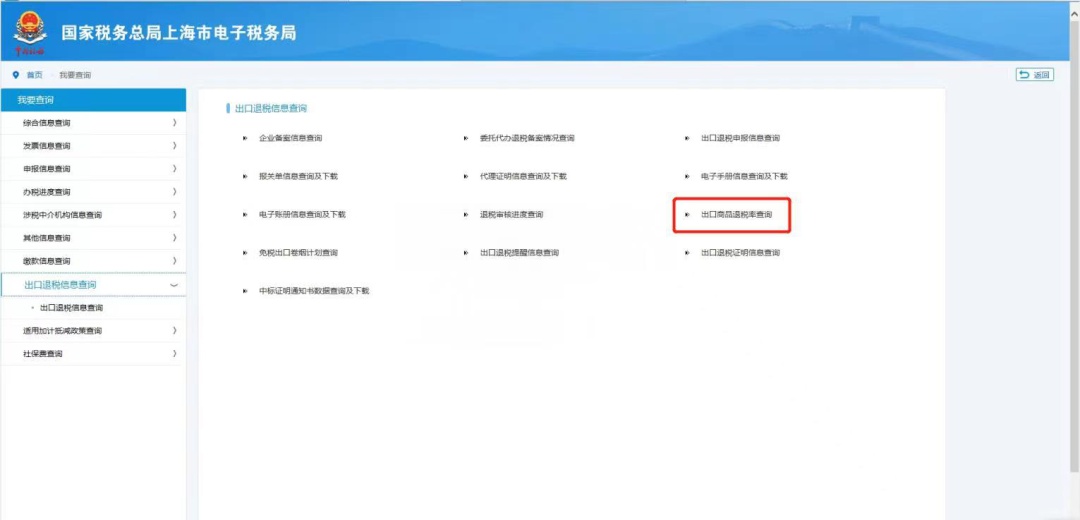The height and width of the screenshot is (520, 1080).
Task: Open 电子账册信息查询及下载
Action: click(x=302, y=214)
